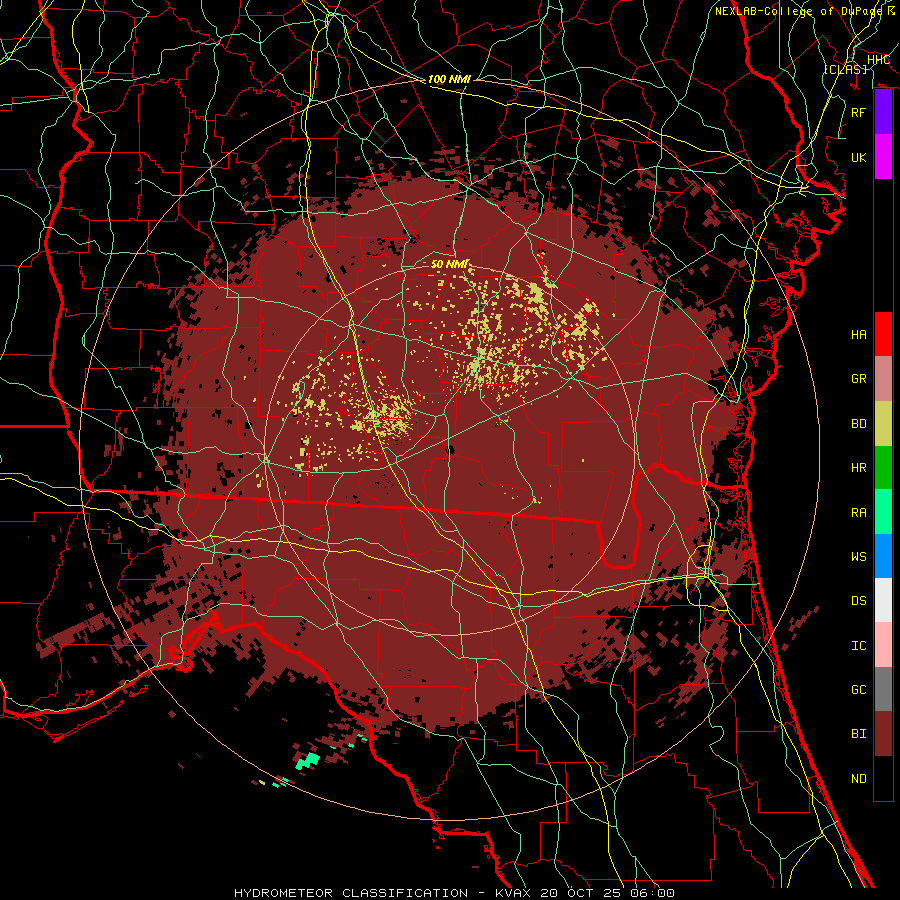Viewport: 900px width, 900px height.
Task: Select the IC light-pink legend swatch
Action: (x=883, y=645)
